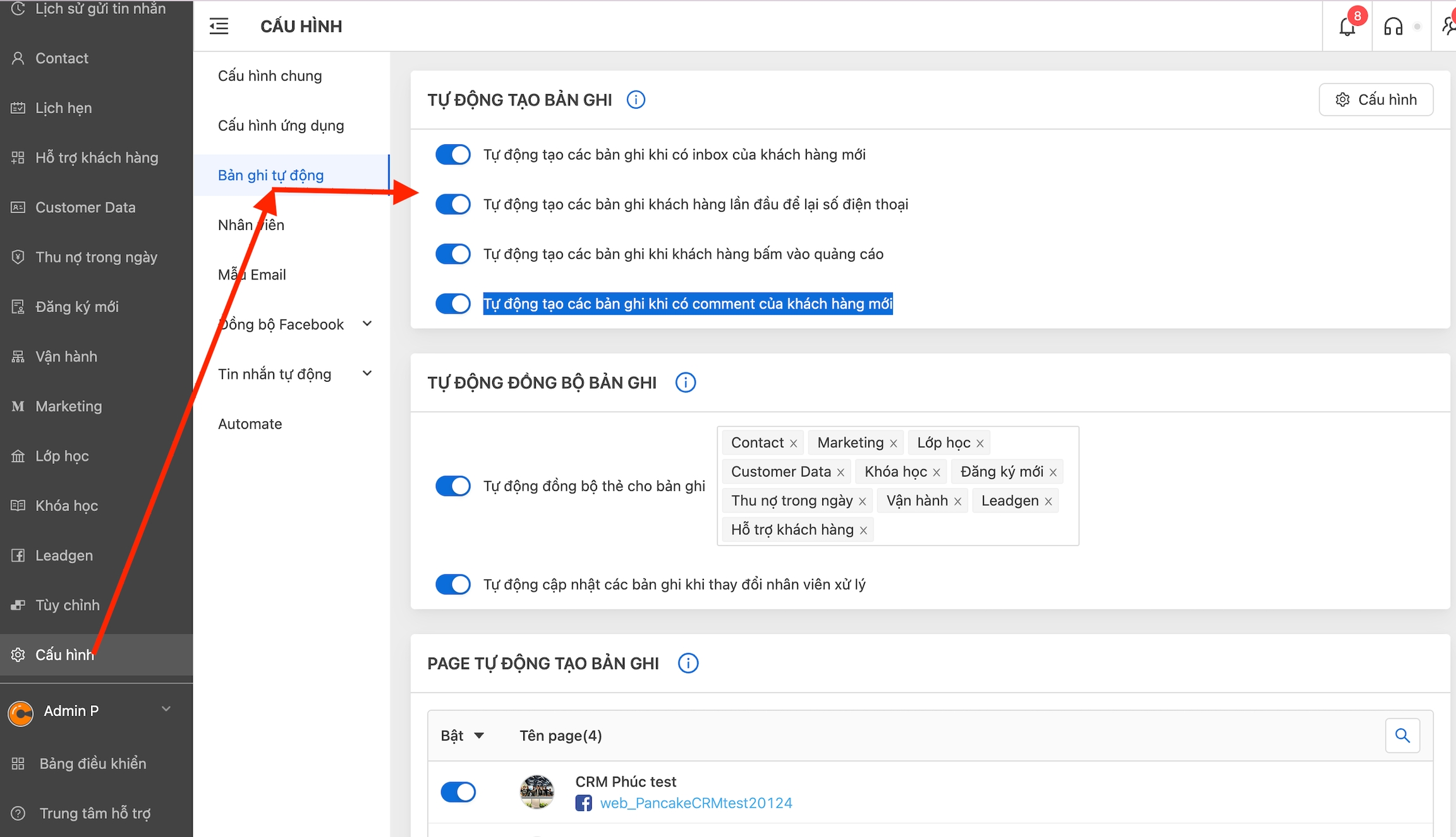Click the page search magnifier icon
The width and height of the screenshot is (1456, 837).
click(x=1402, y=735)
